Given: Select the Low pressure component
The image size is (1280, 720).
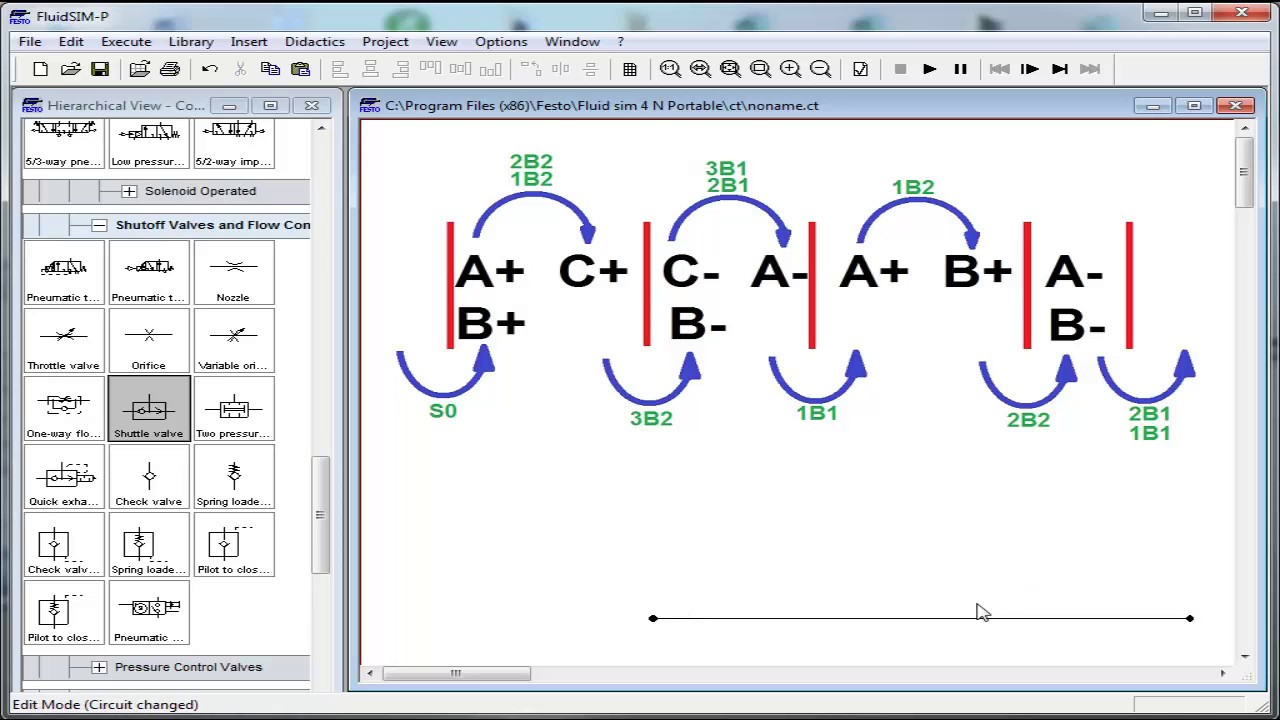Looking at the screenshot, I should pyautogui.click(x=149, y=144).
